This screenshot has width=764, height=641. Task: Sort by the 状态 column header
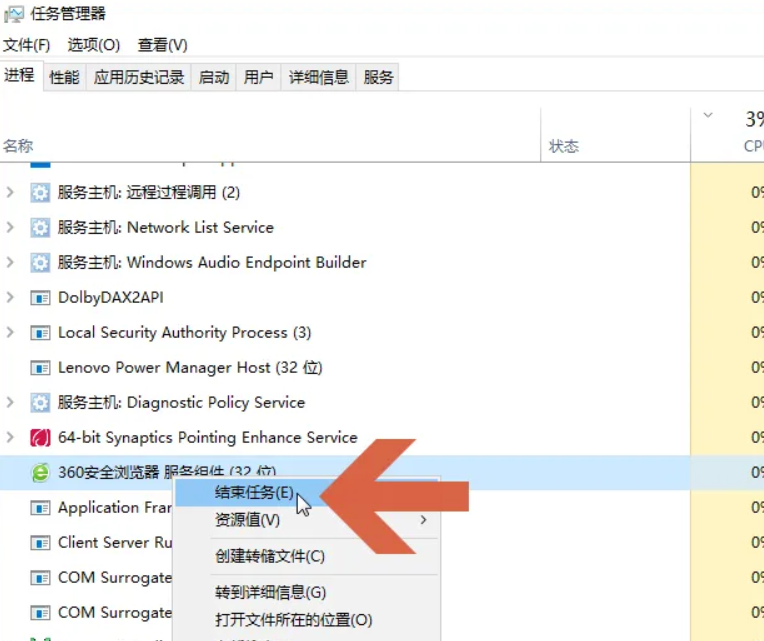point(564,146)
